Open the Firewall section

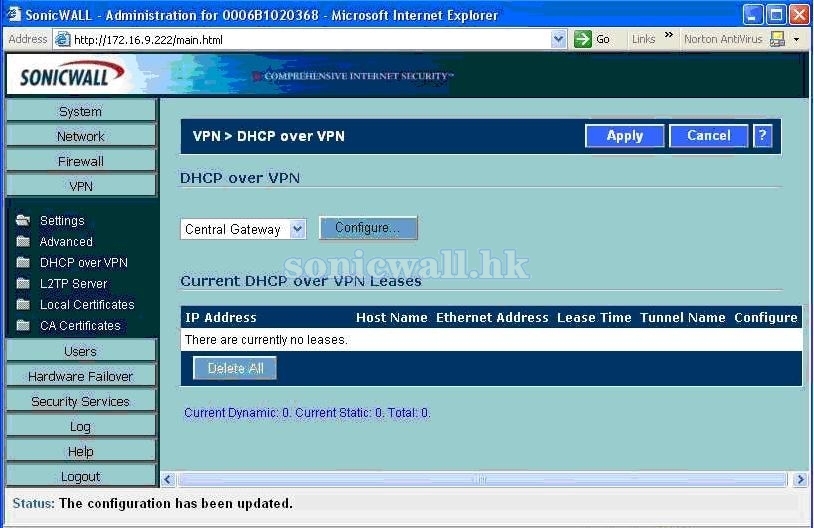click(80, 161)
